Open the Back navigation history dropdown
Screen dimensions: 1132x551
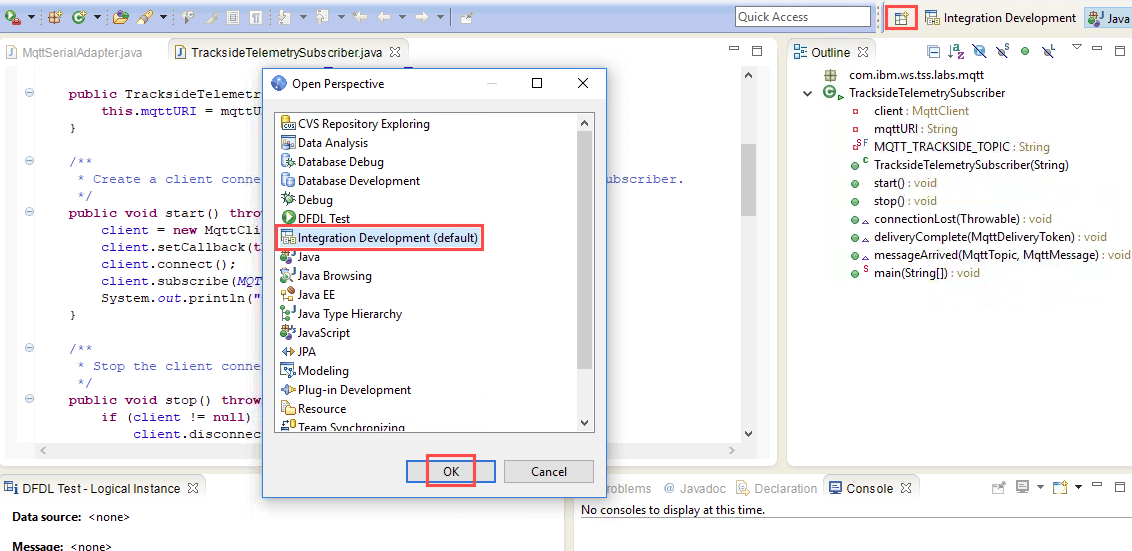pyautogui.click(x=402, y=17)
